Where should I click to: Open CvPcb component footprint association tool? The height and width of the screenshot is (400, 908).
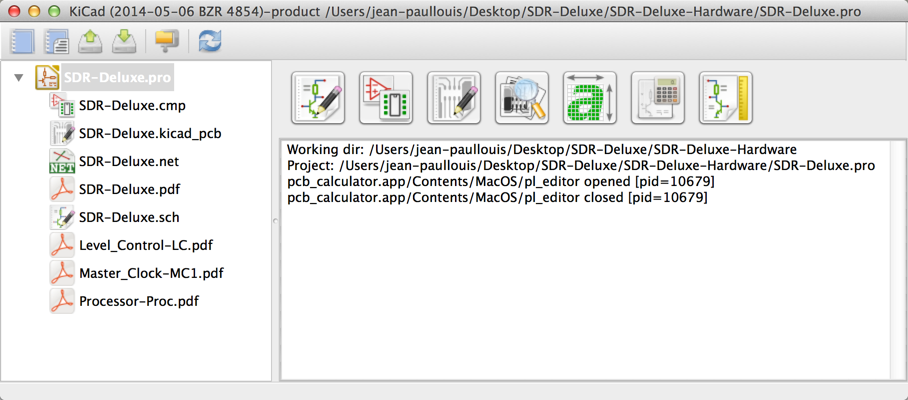pos(386,98)
